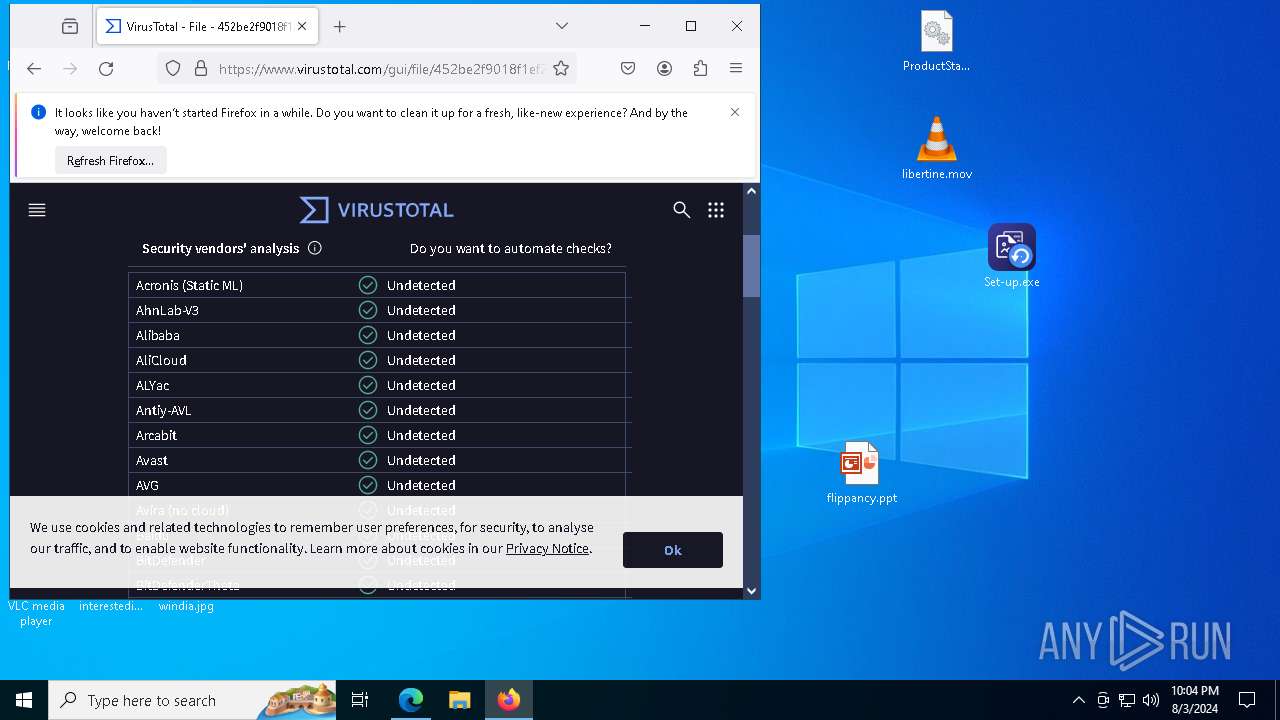Select the Avast vendor name

(152, 460)
